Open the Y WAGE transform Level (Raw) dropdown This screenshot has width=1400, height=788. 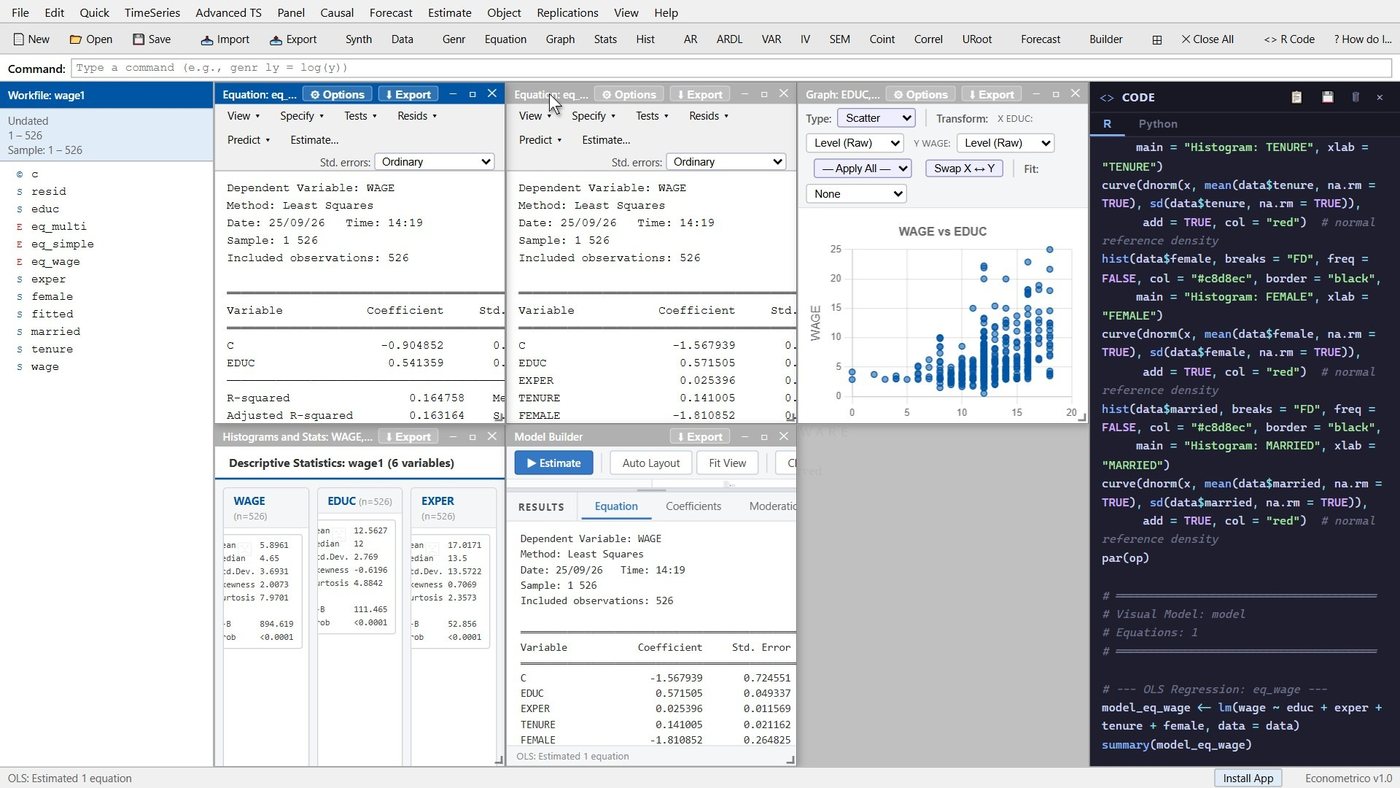tap(1005, 143)
